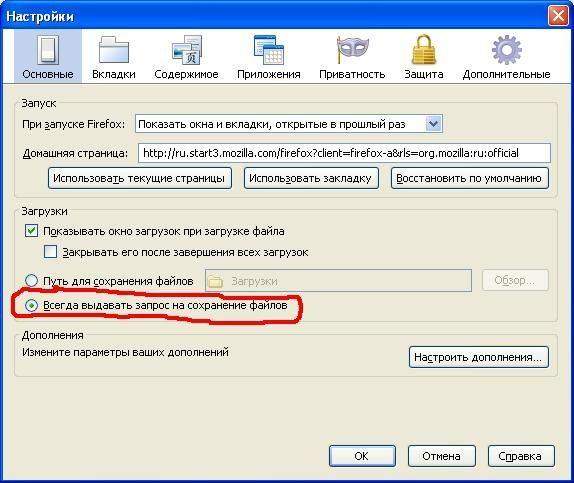Viewport: 574px width, 483px height.
Task: Open Дополнительные gear icon
Action: 507,49
